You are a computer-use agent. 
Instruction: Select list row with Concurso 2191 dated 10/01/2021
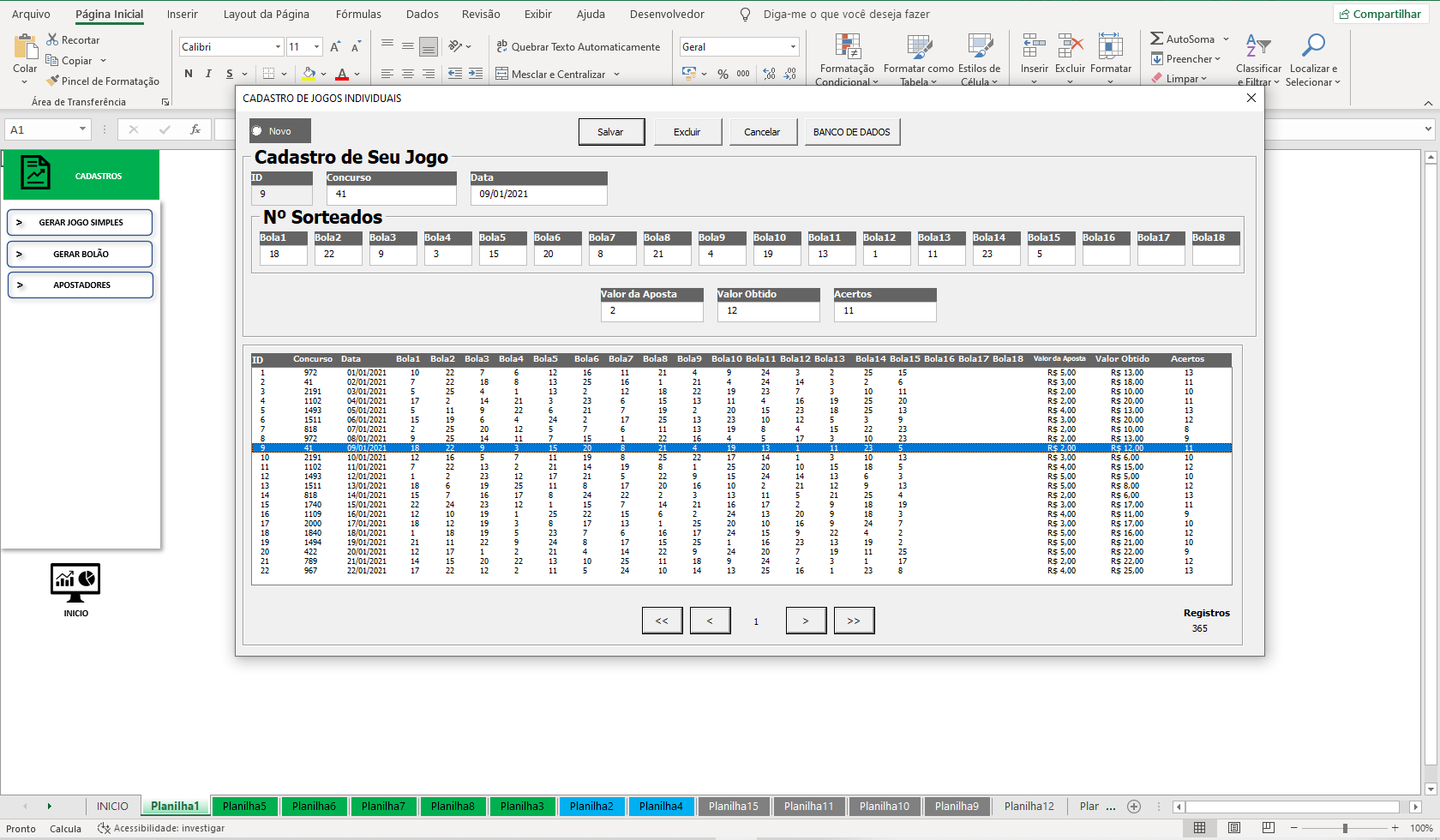(741, 458)
